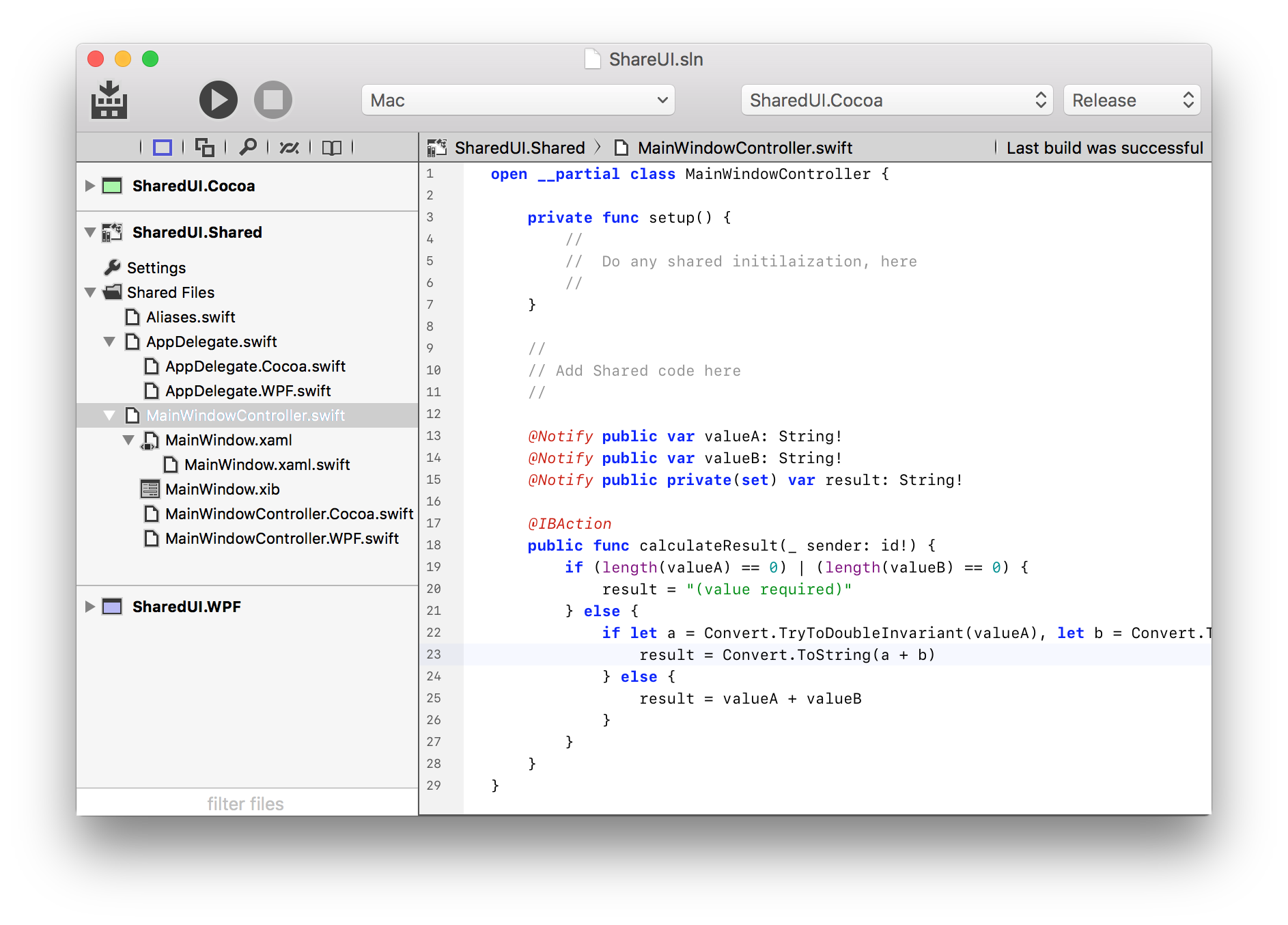
Task: Select the crossed-lines icon in sidebar toolbar
Action: tap(290, 148)
